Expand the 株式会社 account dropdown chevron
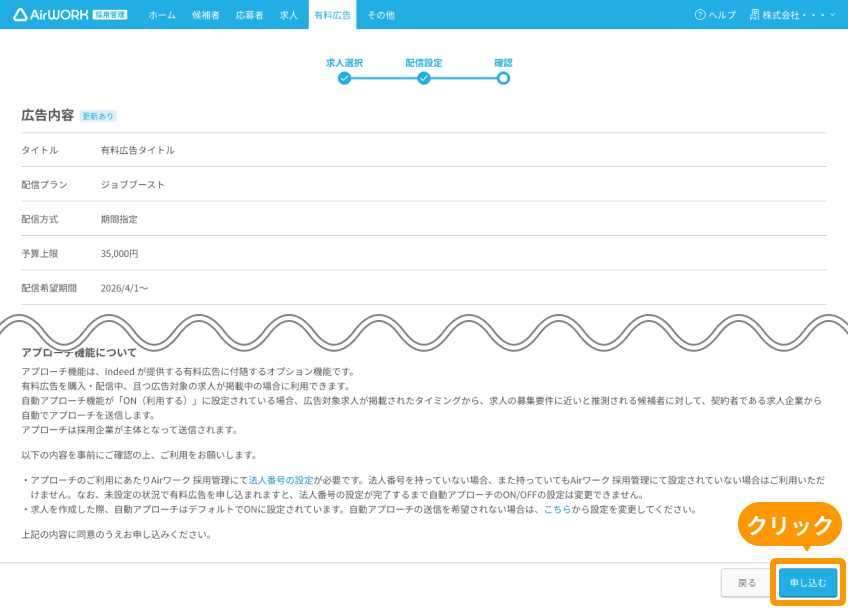 832,15
